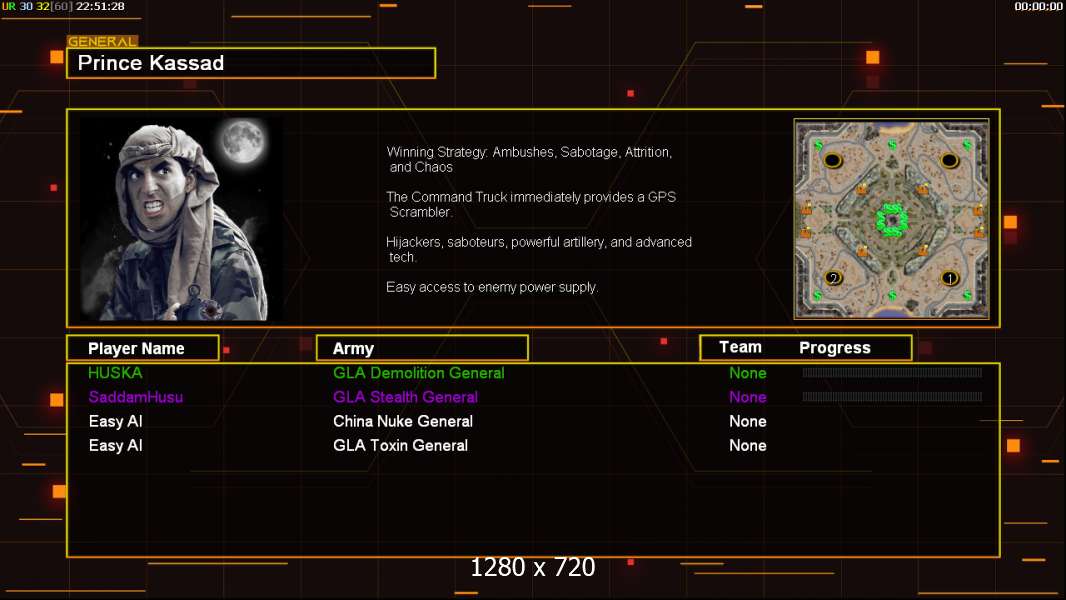Click HUSKA's loading progress bar
This screenshot has height=600, width=1066.
892,372
